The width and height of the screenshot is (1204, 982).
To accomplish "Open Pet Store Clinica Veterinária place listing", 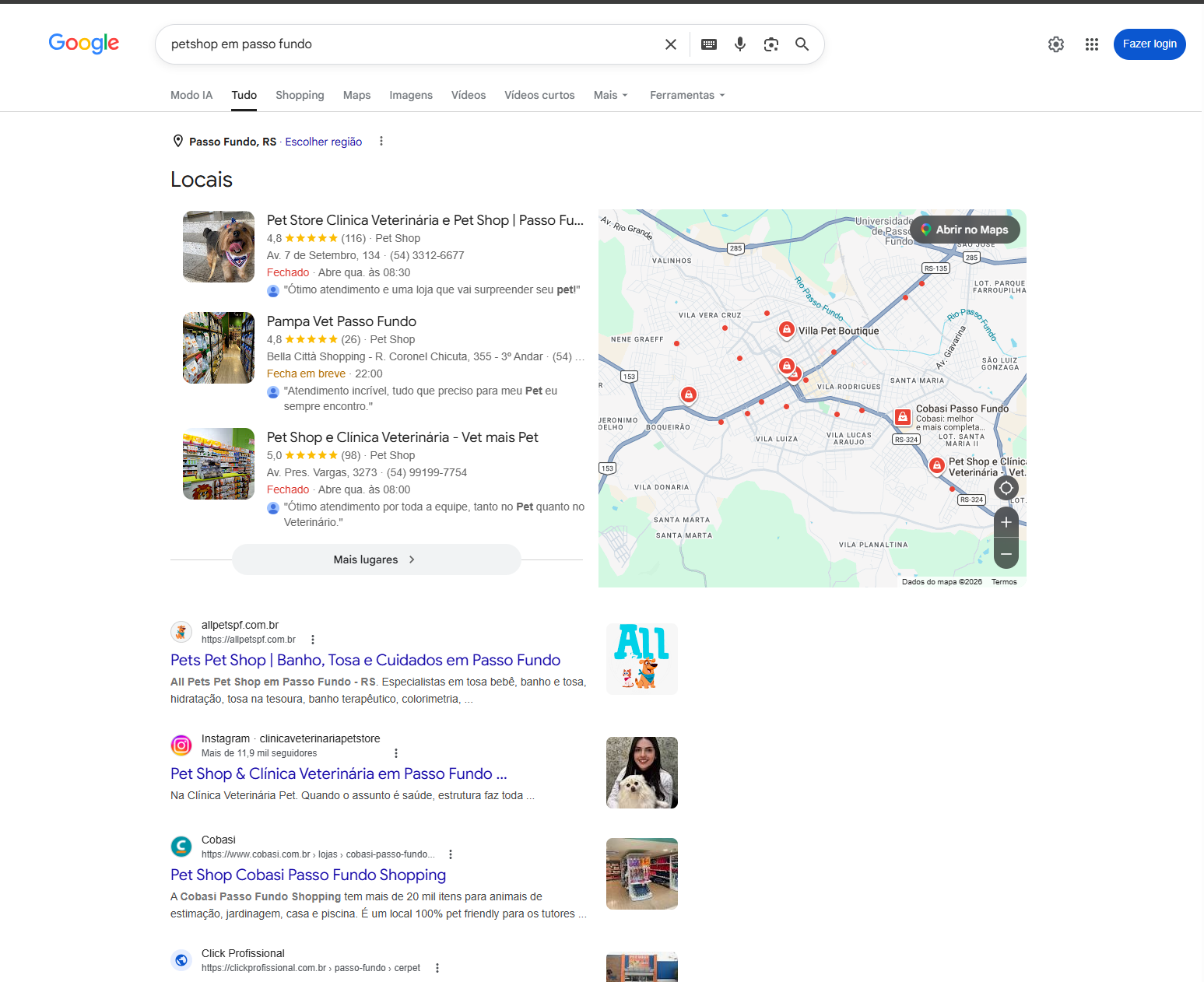I will coord(425,220).
